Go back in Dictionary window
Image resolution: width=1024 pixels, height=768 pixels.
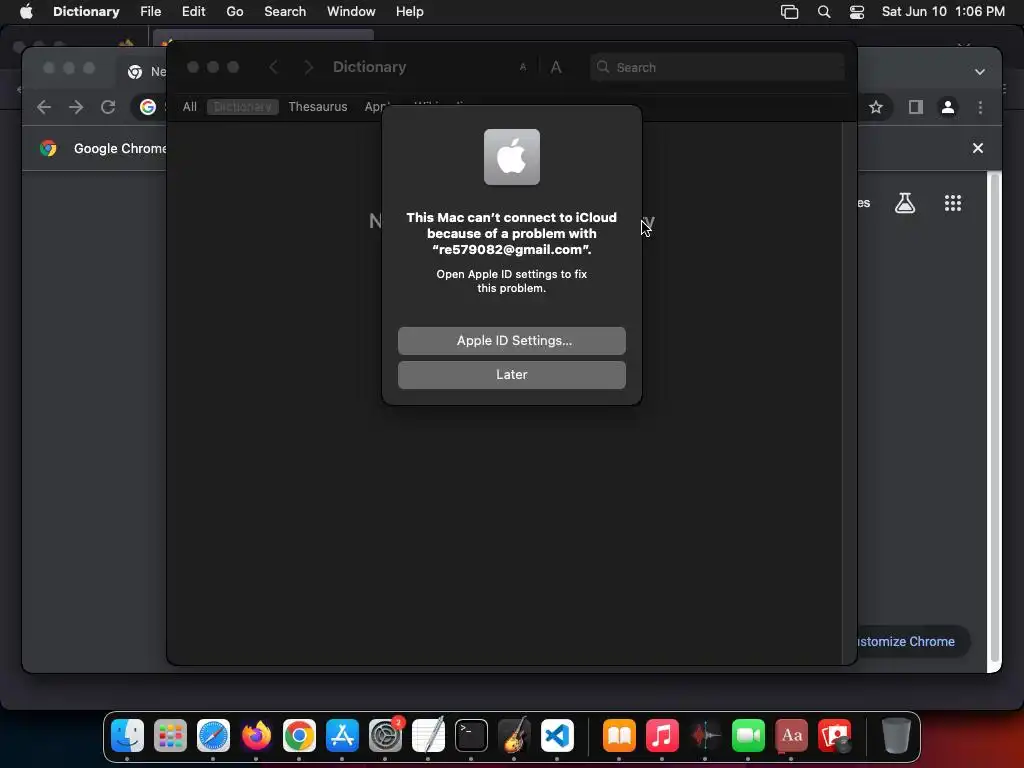(274, 67)
